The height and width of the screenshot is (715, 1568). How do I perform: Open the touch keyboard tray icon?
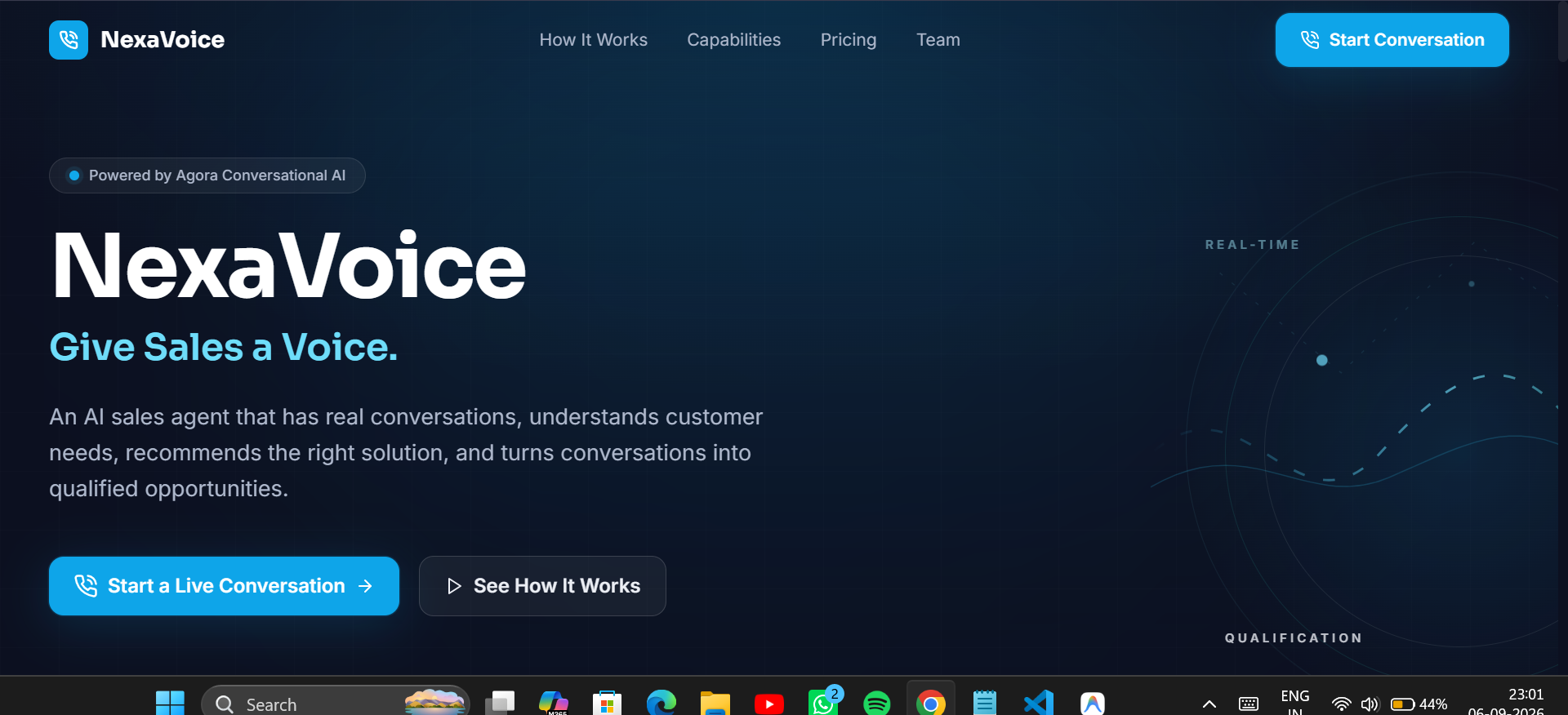click(1249, 704)
